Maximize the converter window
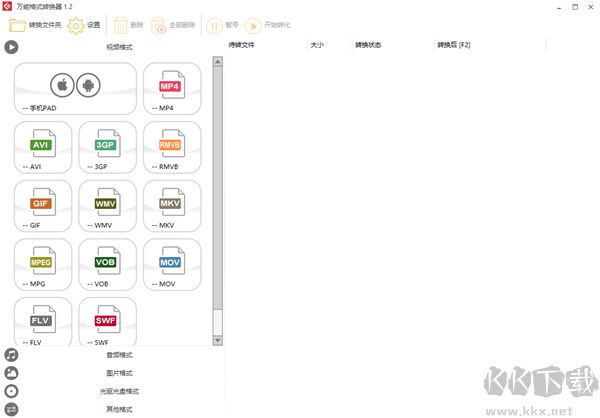Screen dimensions: 600x418 [x=575, y=7]
